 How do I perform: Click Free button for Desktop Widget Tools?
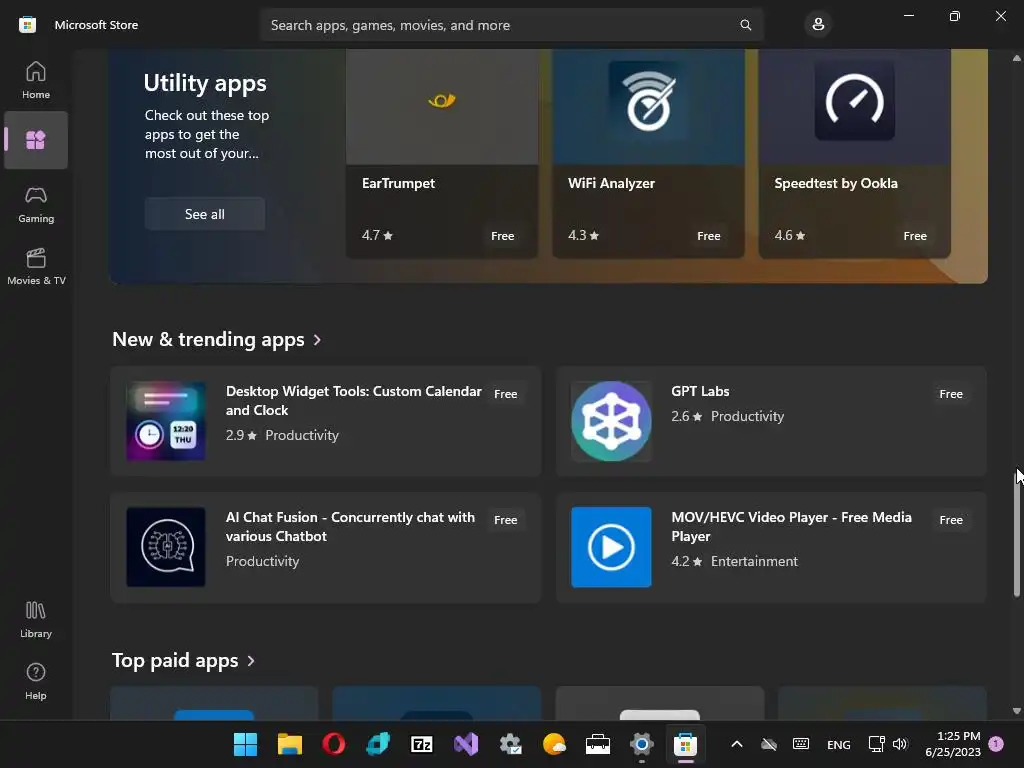click(505, 394)
